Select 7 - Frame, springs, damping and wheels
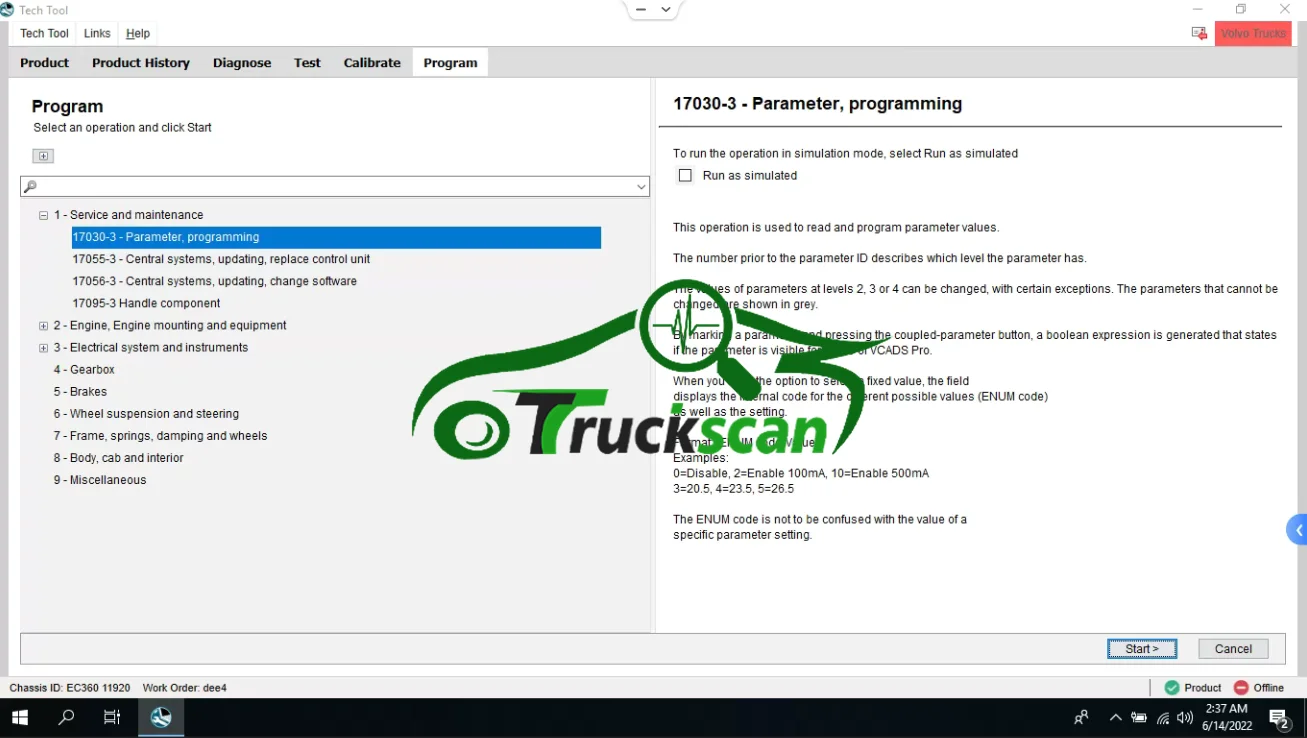Image resolution: width=1307 pixels, height=738 pixels. (160, 436)
